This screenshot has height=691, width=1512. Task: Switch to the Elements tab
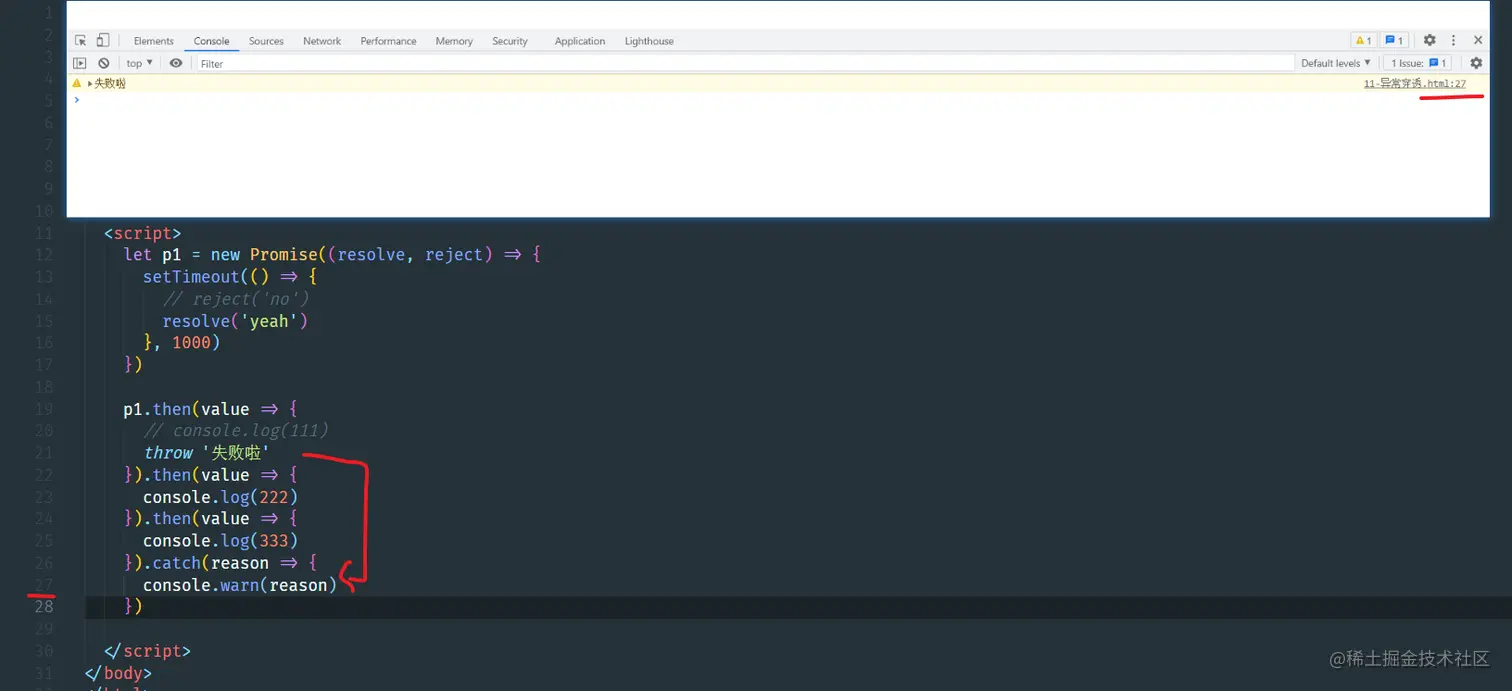(x=153, y=41)
